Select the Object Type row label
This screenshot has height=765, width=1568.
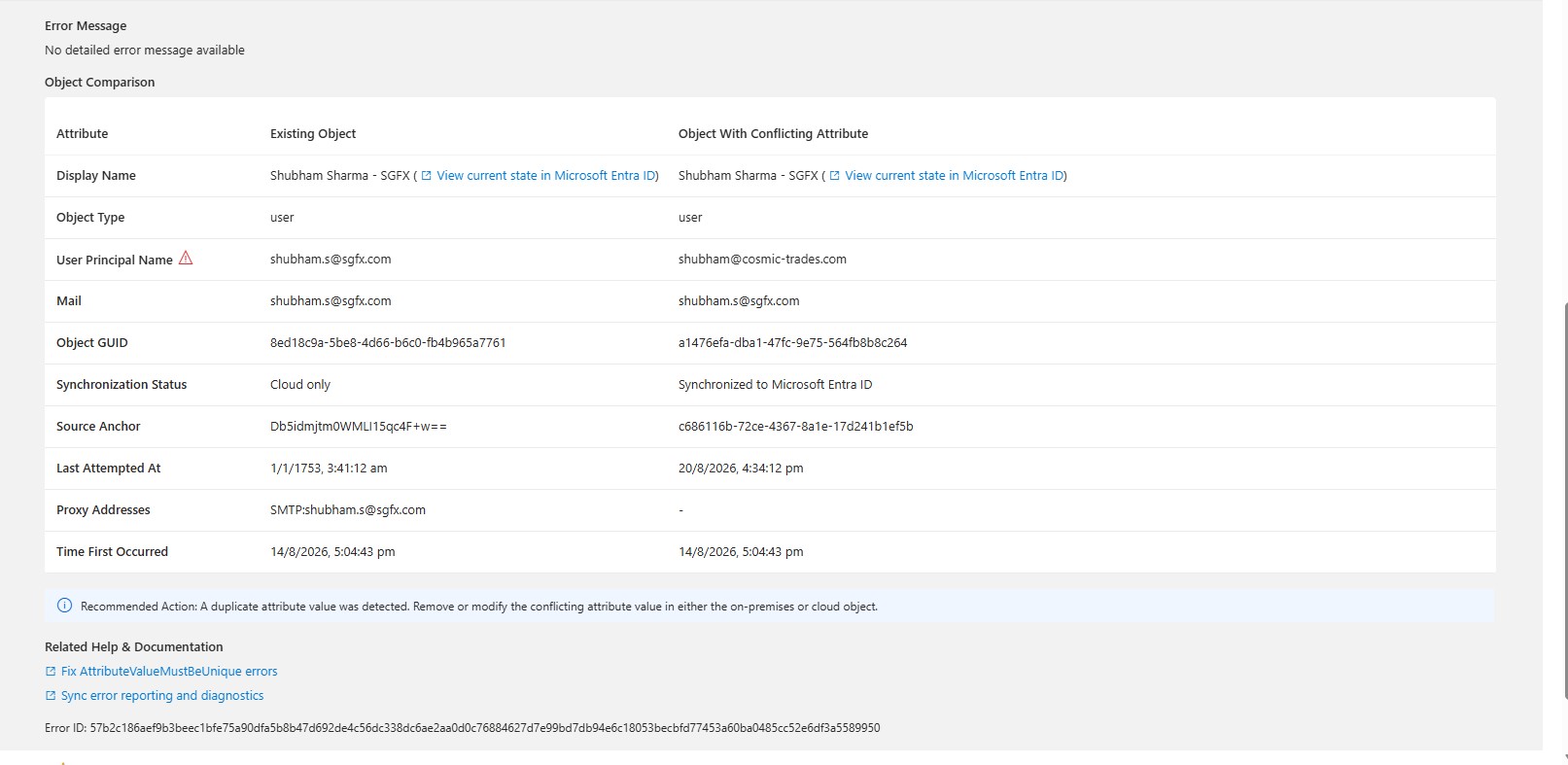(90, 218)
